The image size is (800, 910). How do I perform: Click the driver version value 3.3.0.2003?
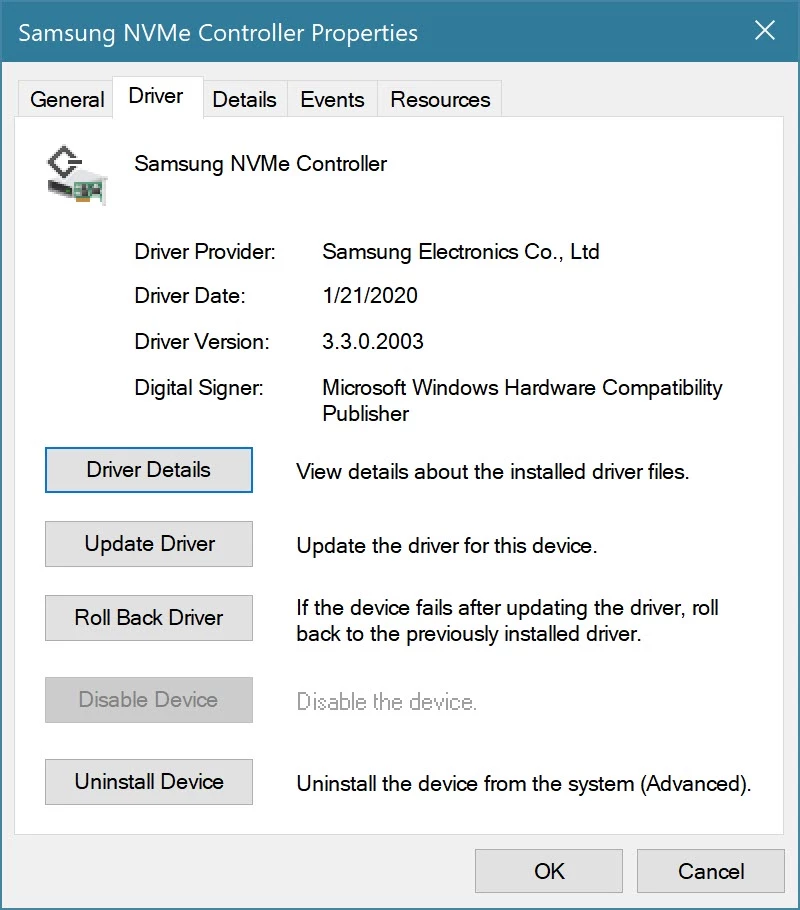click(373, 341)
